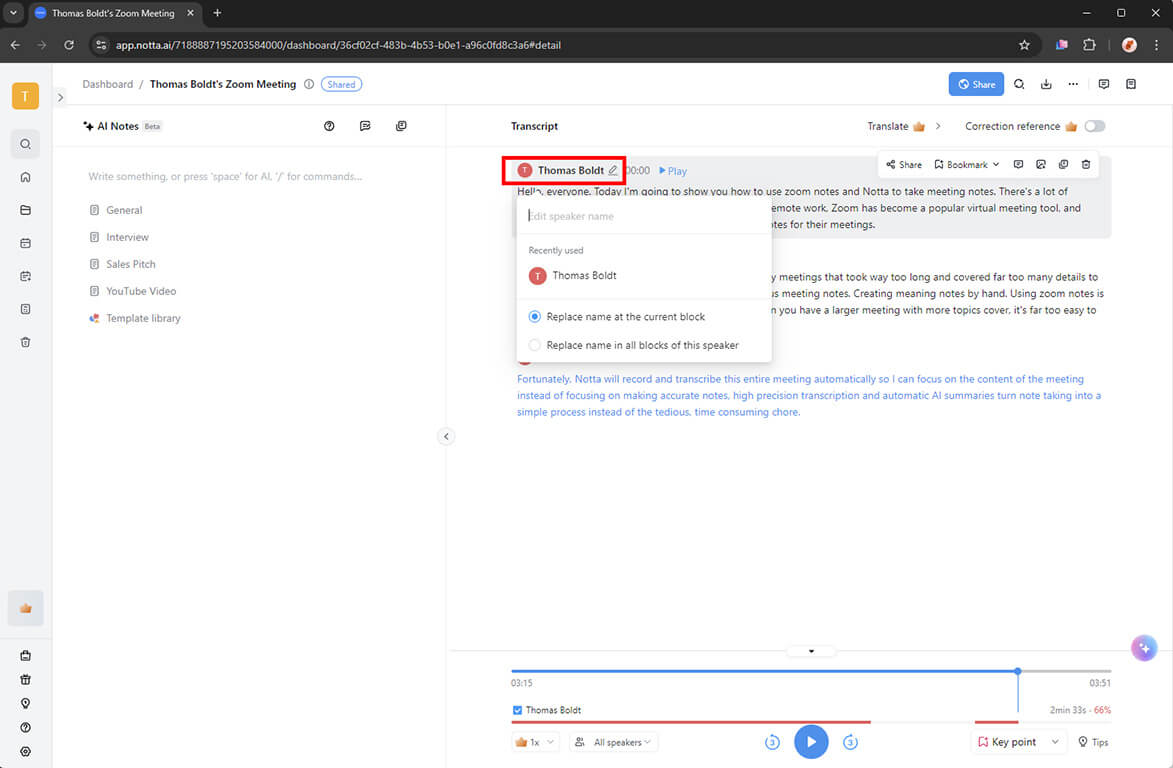Copy AI Notes using the copy icon
This screenshot has height=768, width=1173.
[x=401, y=126]
